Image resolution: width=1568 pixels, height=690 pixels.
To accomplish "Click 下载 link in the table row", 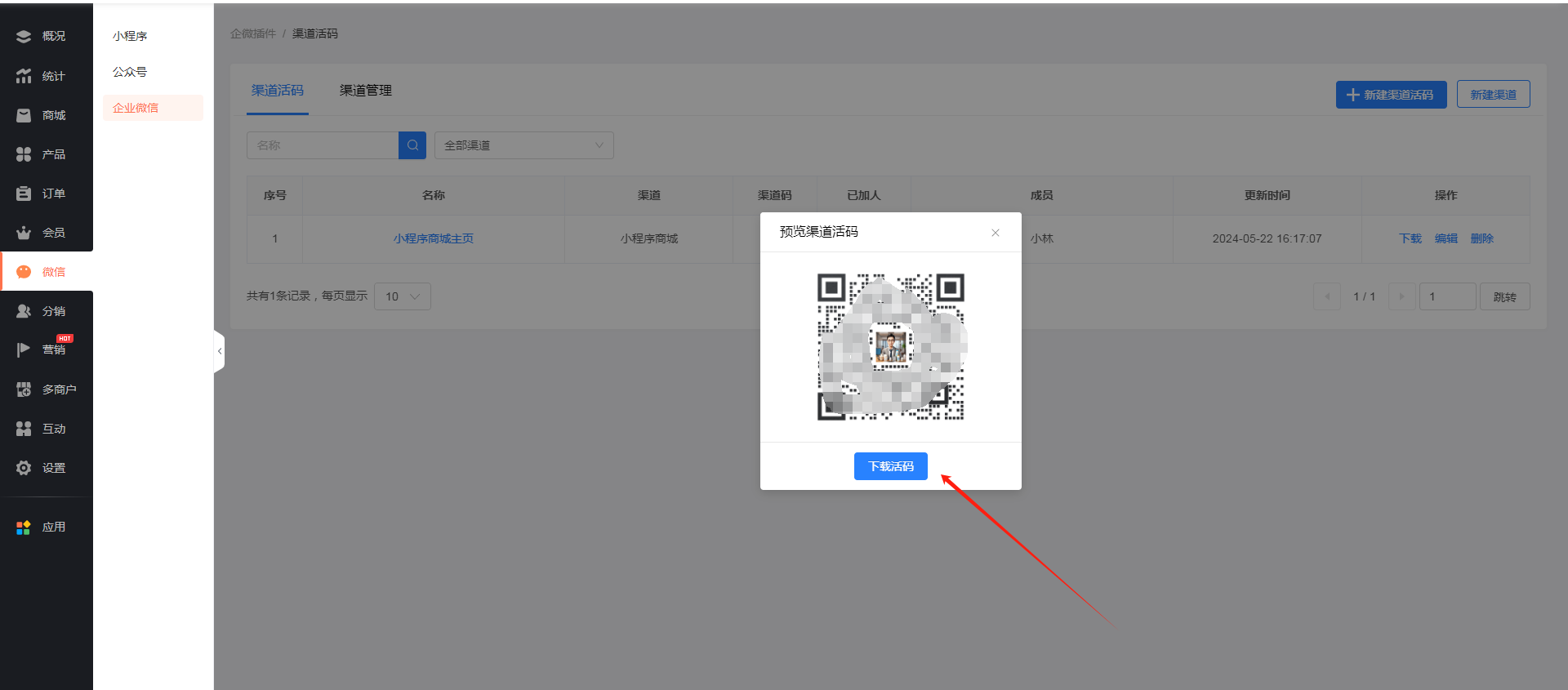I will (1410, 238).
